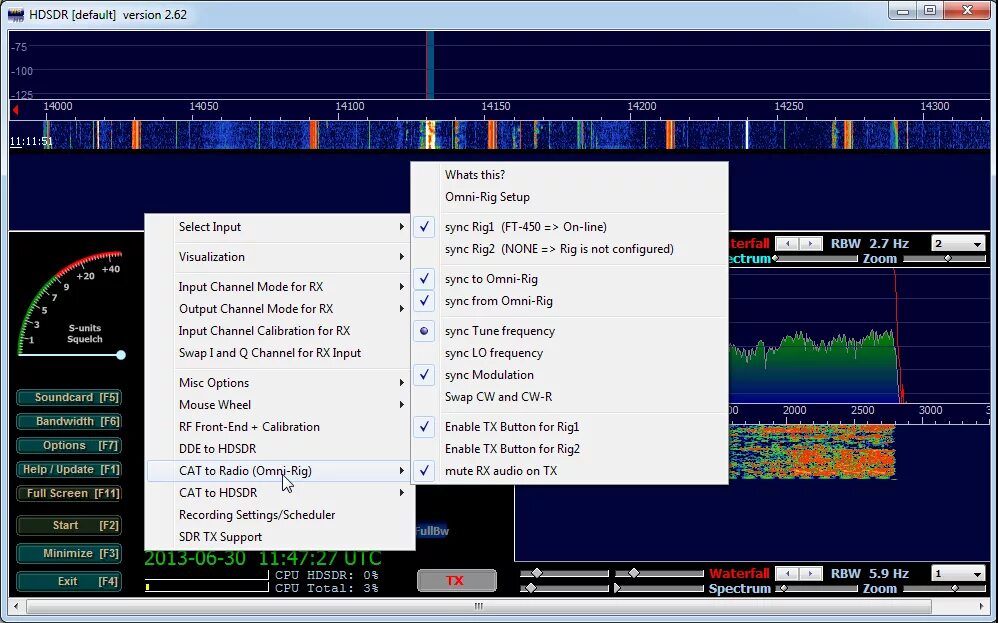
Task: Click scrollbar right arrow at bottom
Action: click(x=981, y=606)
